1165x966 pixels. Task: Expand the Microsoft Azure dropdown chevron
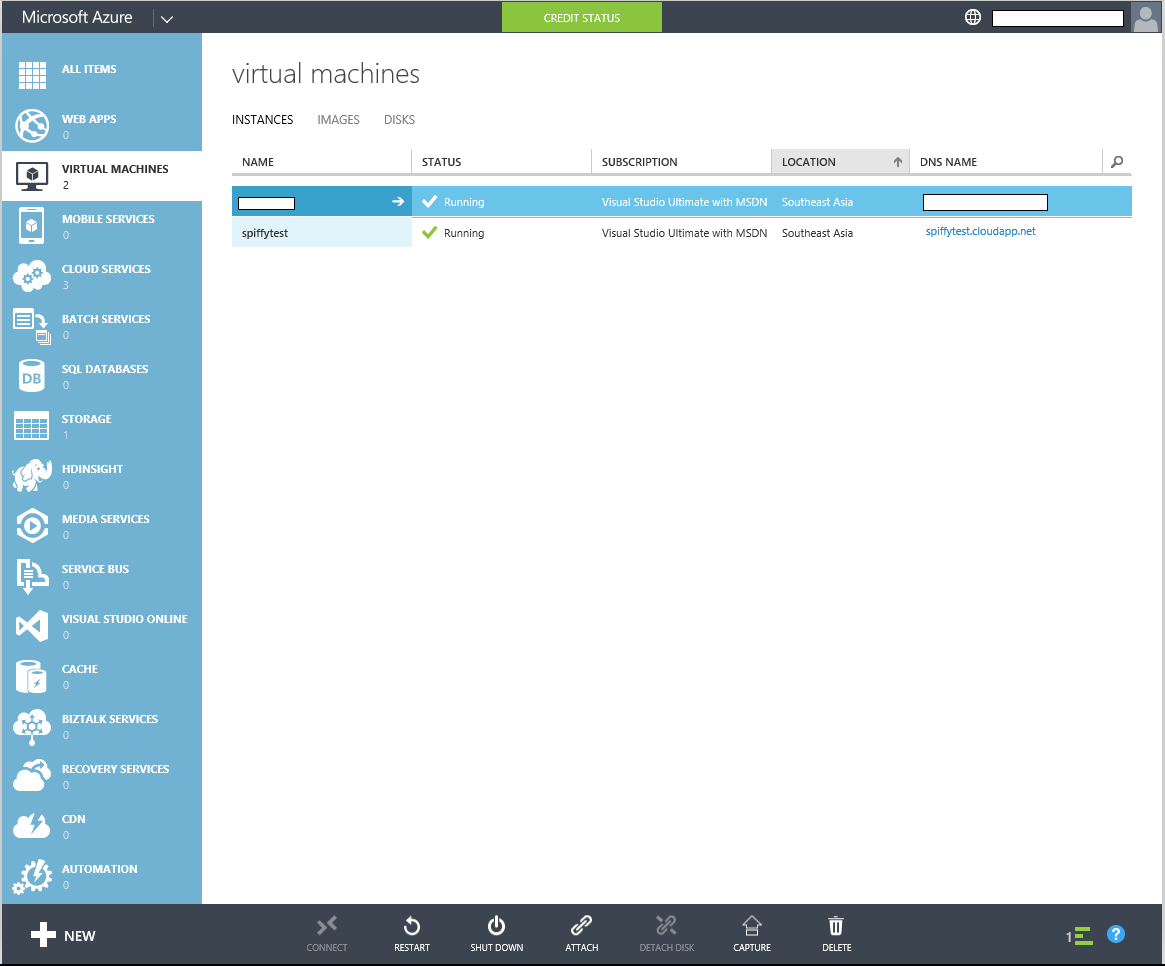click(167, 19)
